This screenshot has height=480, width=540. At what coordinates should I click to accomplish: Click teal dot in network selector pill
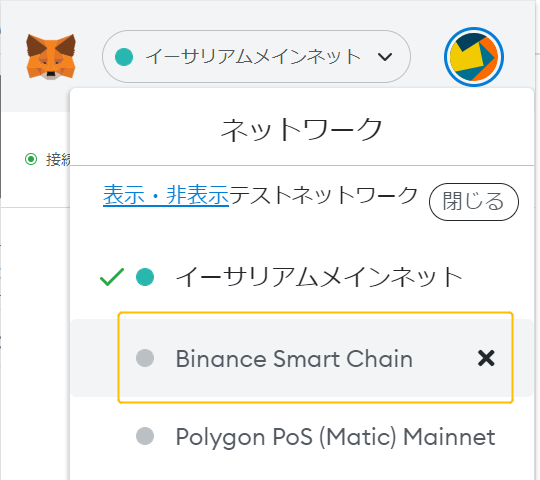[x=124, y=57]
